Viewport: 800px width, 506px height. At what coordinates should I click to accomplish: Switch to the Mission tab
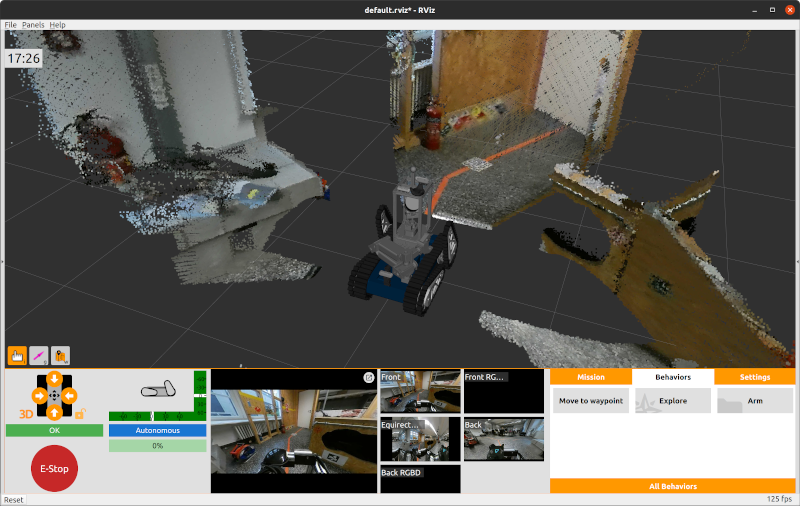point(590,377)
